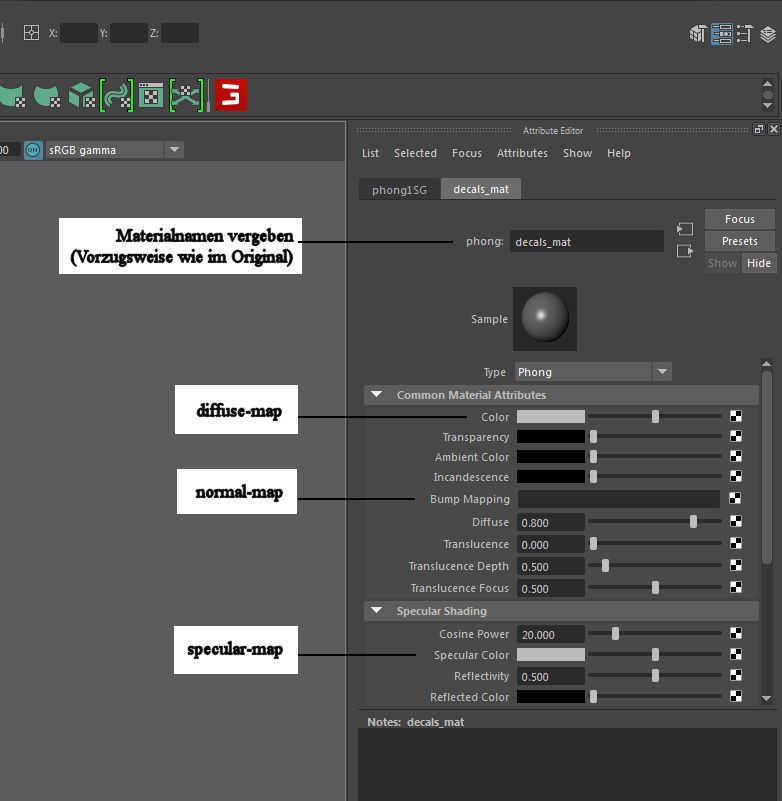Click the input connection arrow icon beside material name

[684, 229]
